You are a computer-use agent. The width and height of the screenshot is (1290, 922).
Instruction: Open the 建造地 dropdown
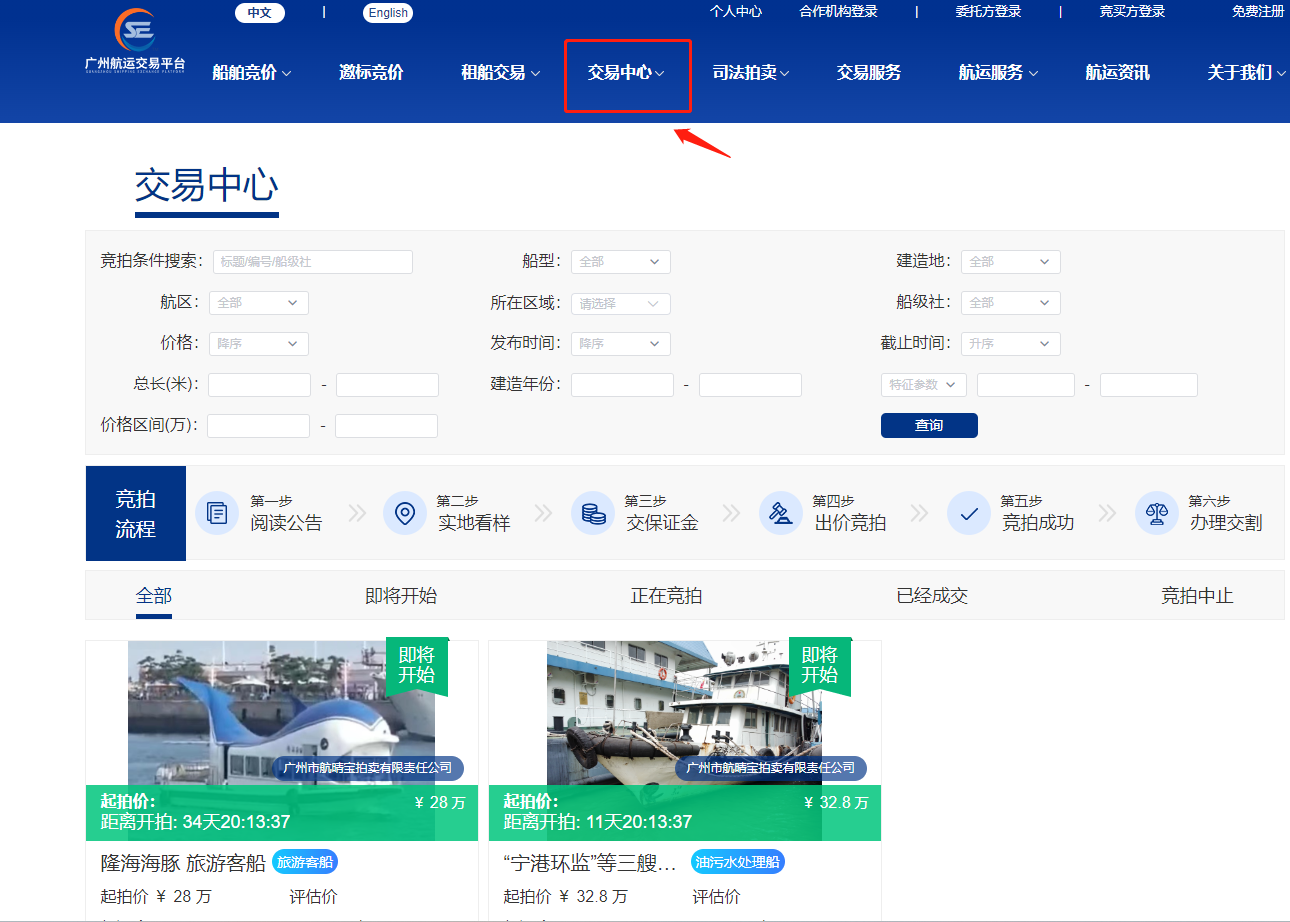pyautogui.click(x=1011, y=262)
